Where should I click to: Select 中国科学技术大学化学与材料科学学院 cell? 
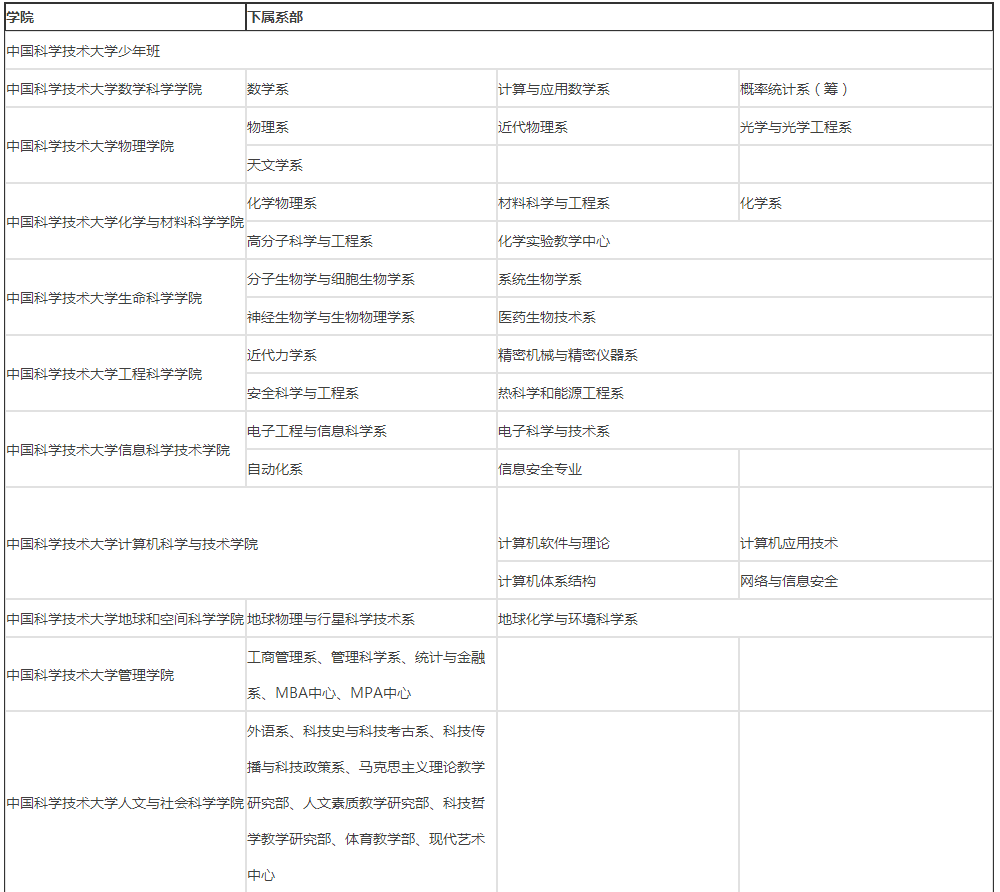point(125,222)
